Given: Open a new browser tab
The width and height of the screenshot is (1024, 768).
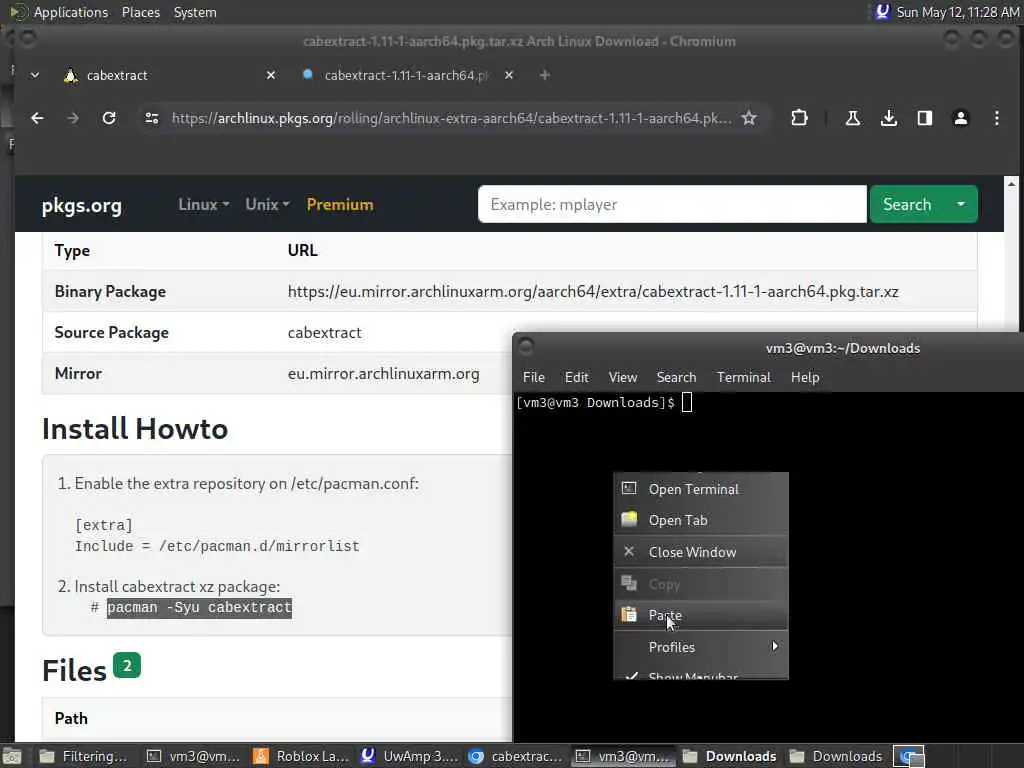Looking at the screenshot, I should coord(545,76).
